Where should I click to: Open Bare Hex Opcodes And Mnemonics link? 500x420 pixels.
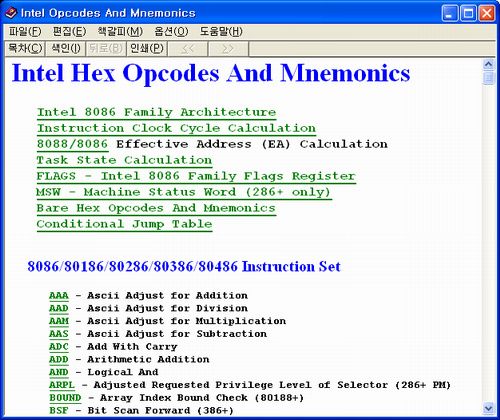156,208
